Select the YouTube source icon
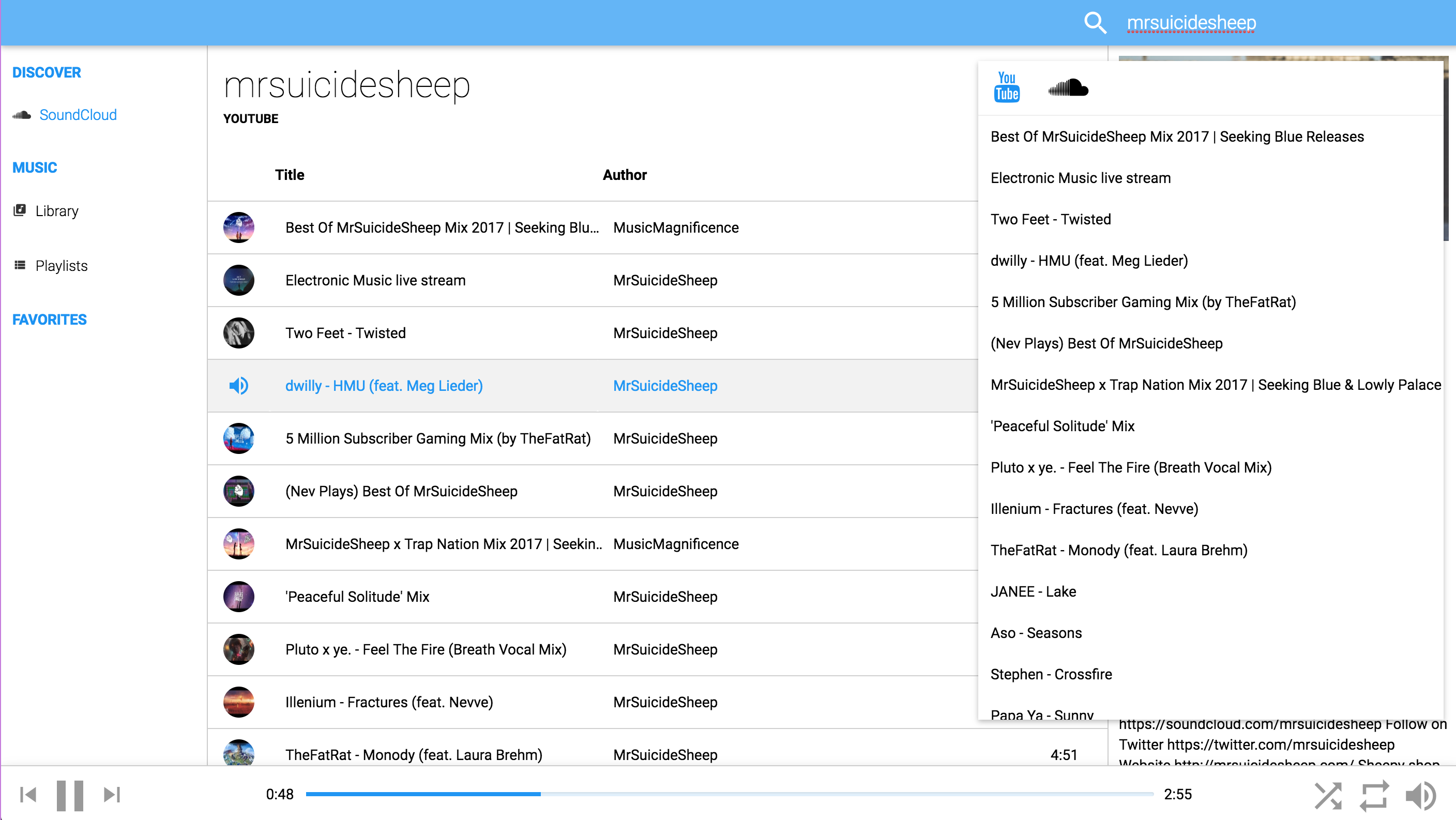This screenshot has height=820, width=1456. pos(1007,87)
